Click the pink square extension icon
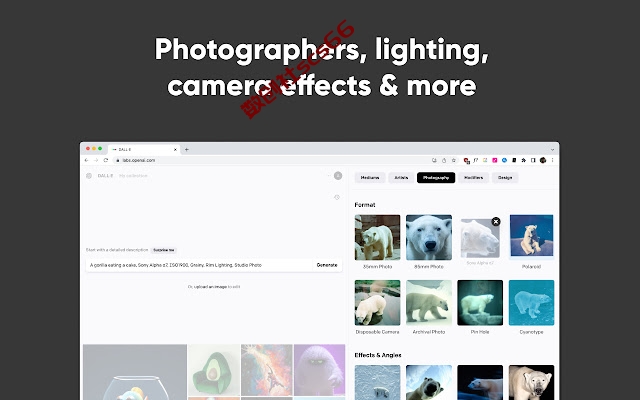The image size is (640, 400). coord(495,160)
